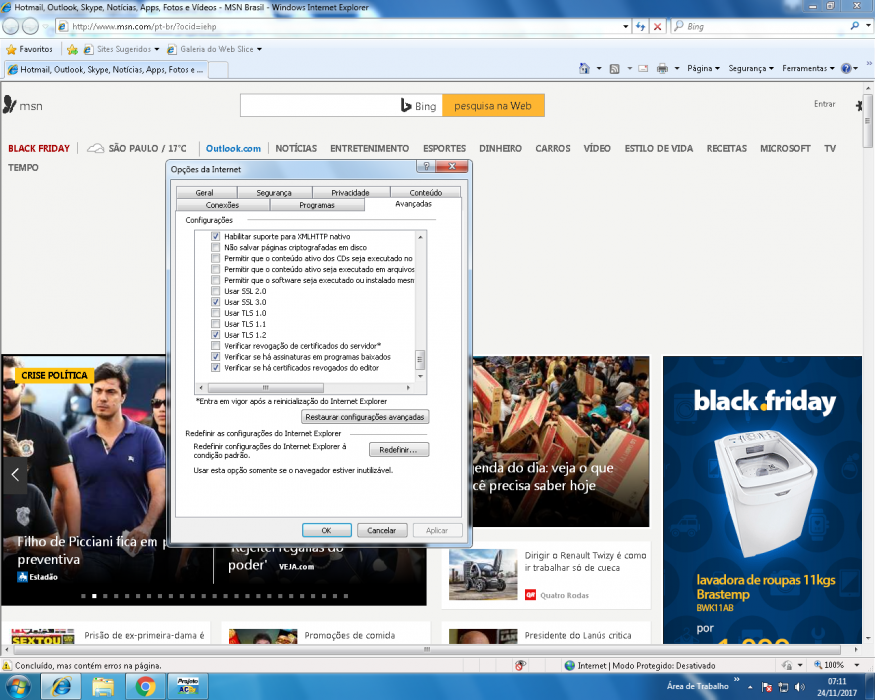Image resolution: width=875 pixels, height=700 pixels.
Task: Click the RSS feeds icon
Action: 614,69
